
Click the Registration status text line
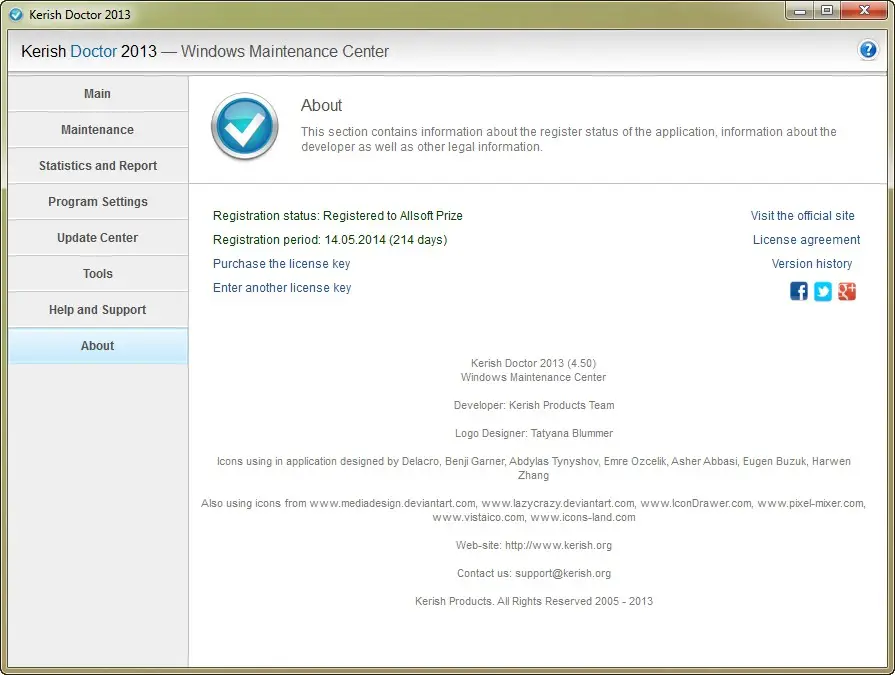337,216
